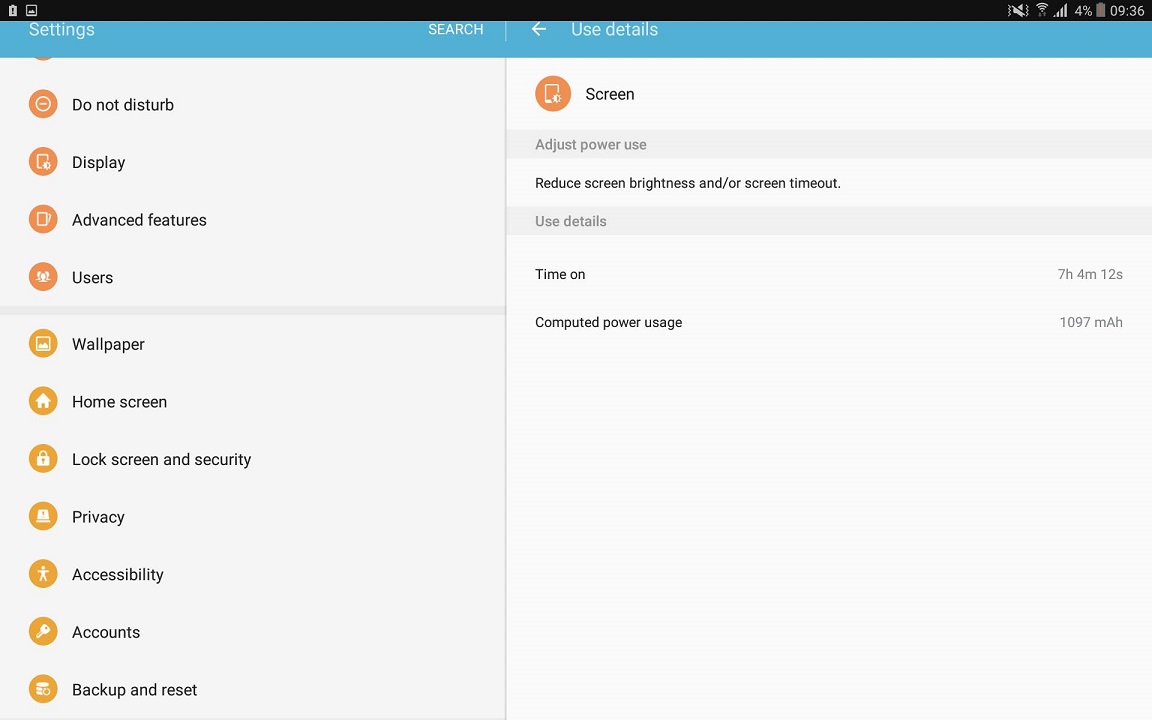Tap the 4% battery percentage
1152x720 pixels.
1083,10
